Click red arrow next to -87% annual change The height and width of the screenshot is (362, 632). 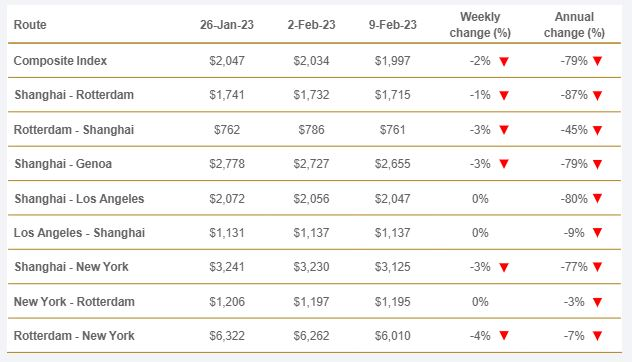click(x=597, y=96)
